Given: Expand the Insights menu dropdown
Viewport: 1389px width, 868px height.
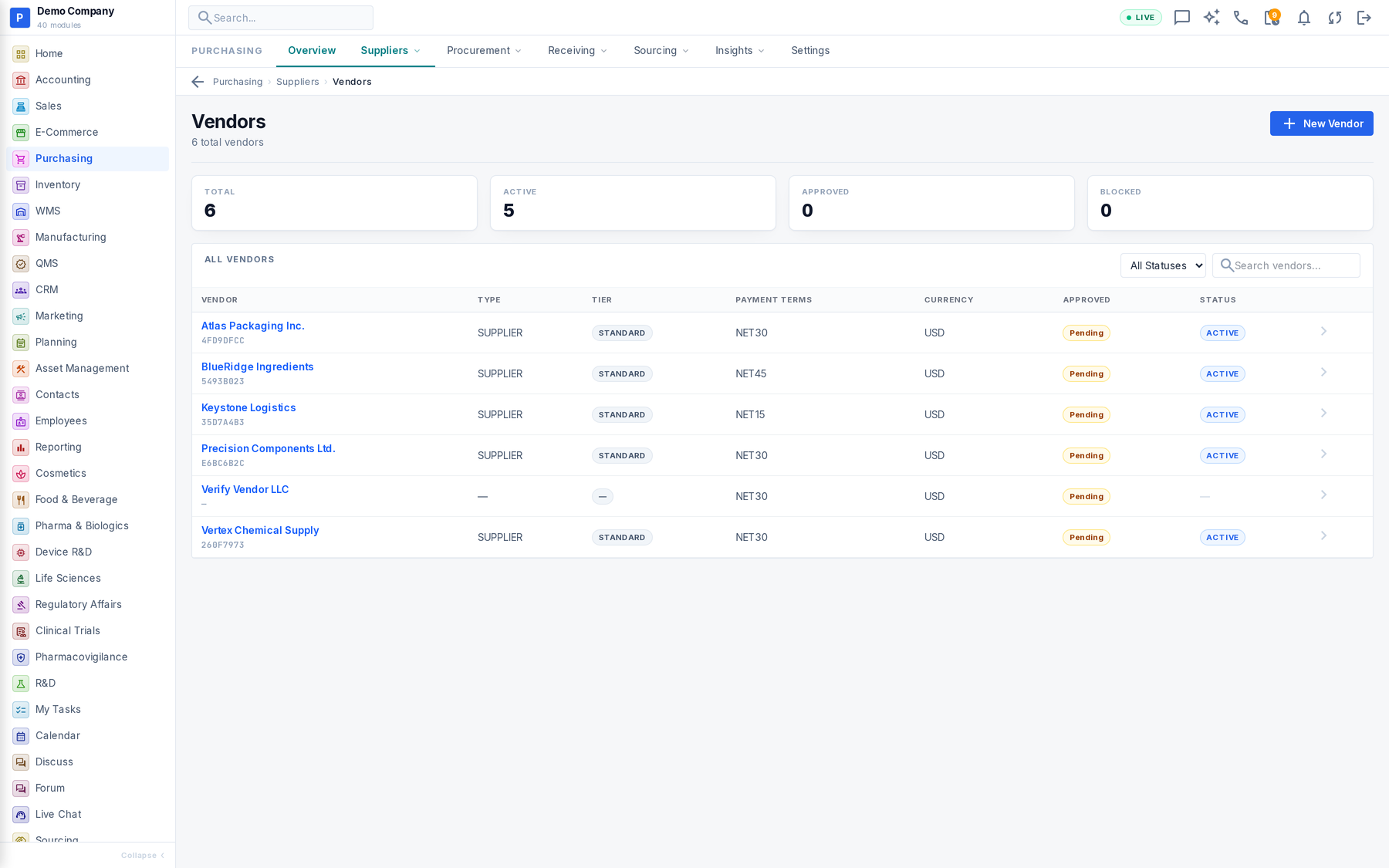Looking at the screenshot, I should pos(739,50).
